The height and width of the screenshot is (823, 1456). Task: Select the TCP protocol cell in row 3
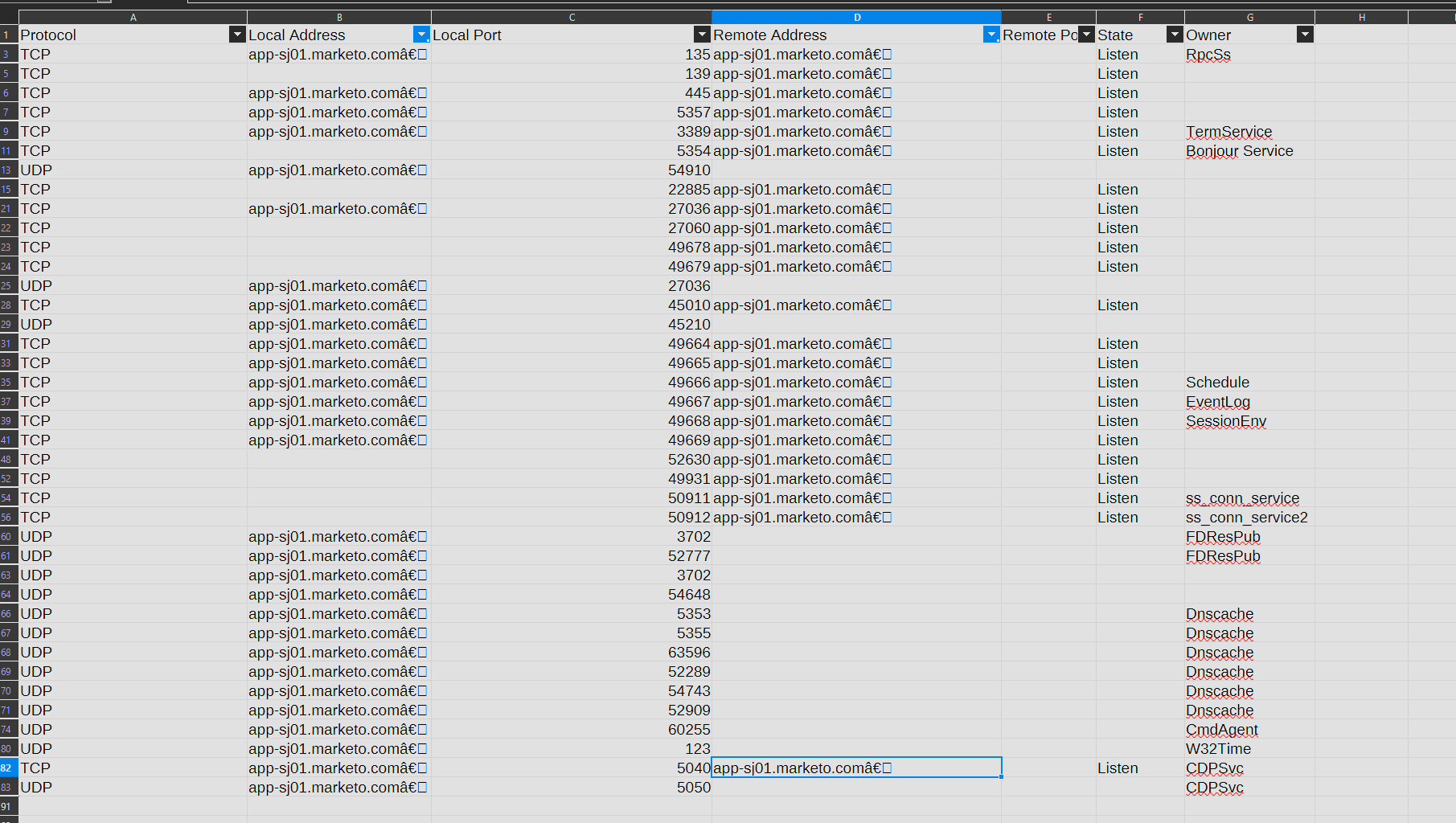[x=133, y=55]
